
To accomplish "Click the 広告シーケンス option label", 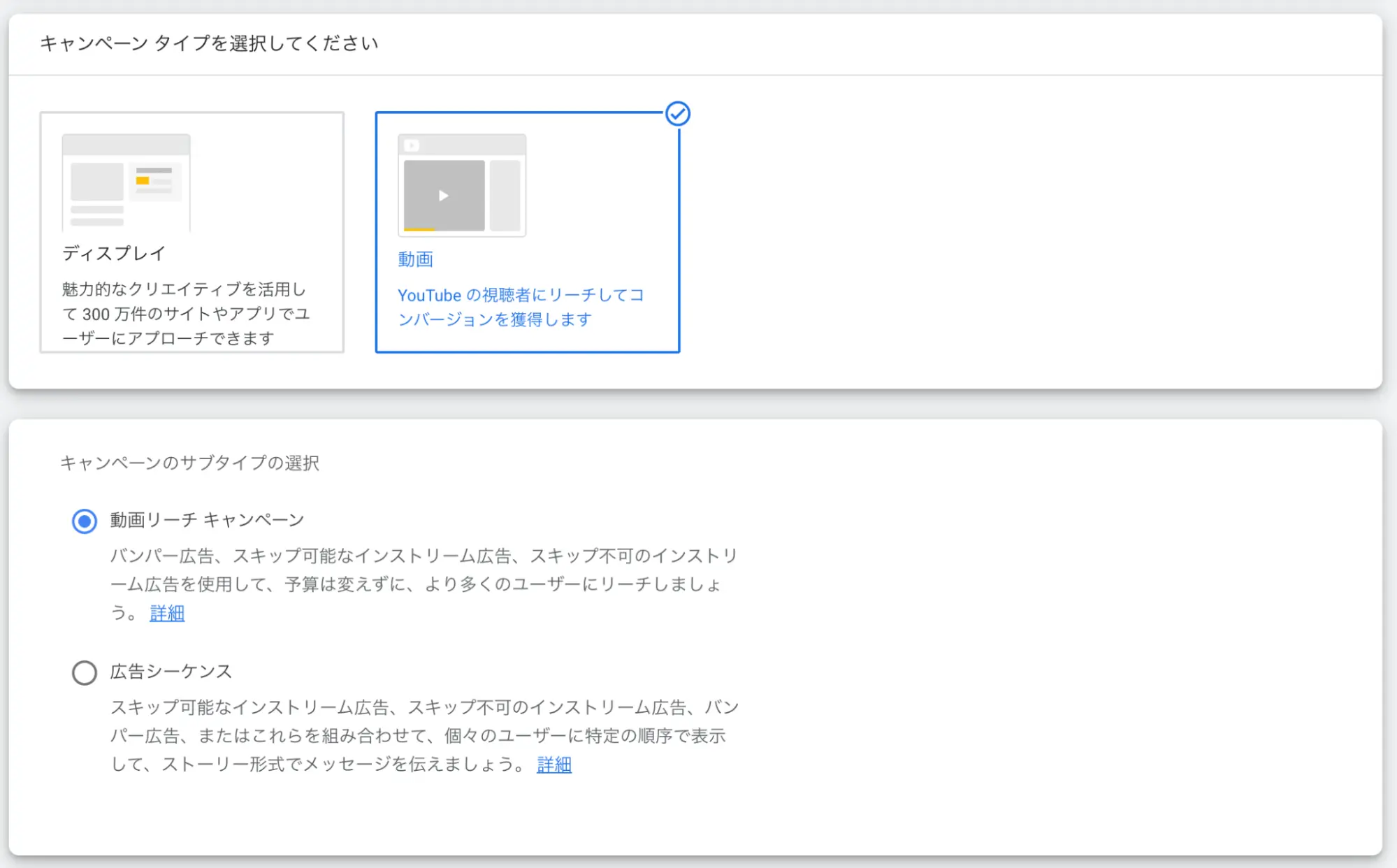I will [x=171, y=672].
